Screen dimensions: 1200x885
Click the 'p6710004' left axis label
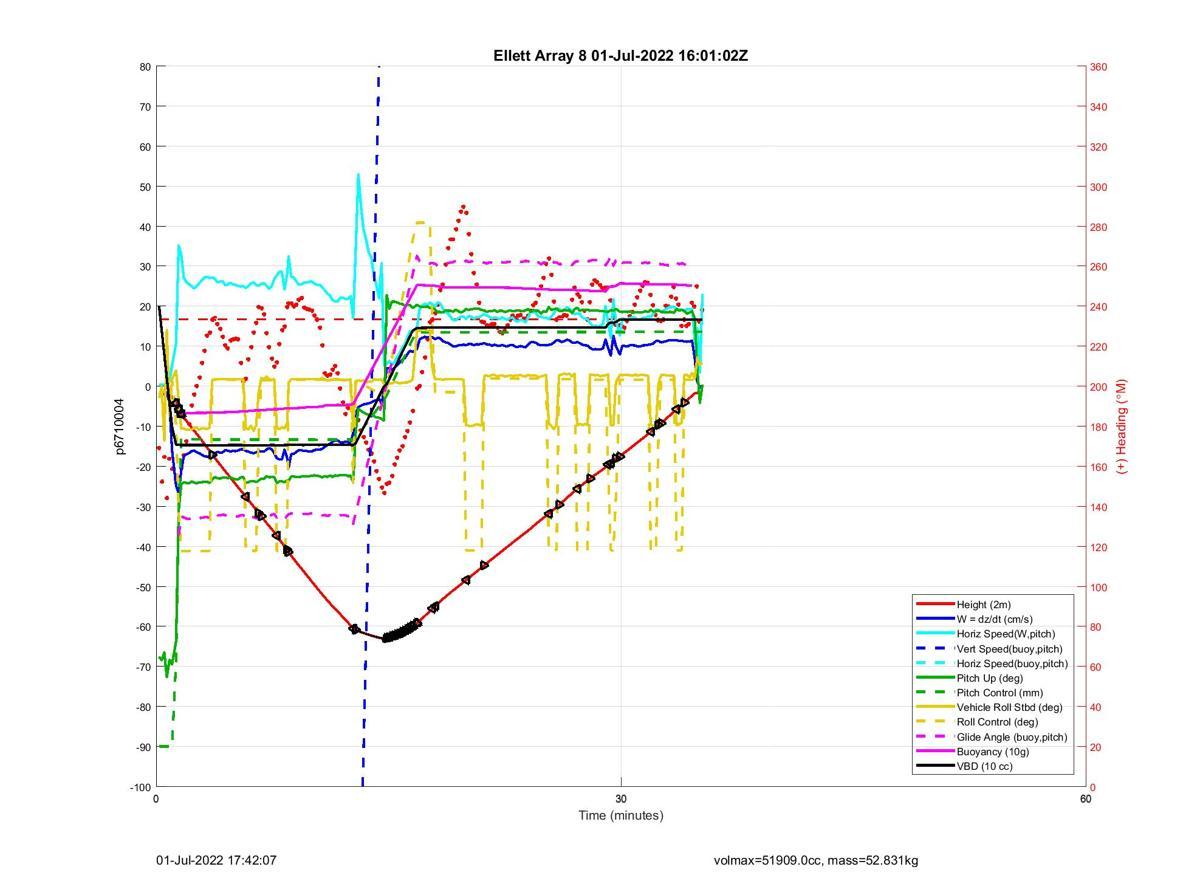119,426
